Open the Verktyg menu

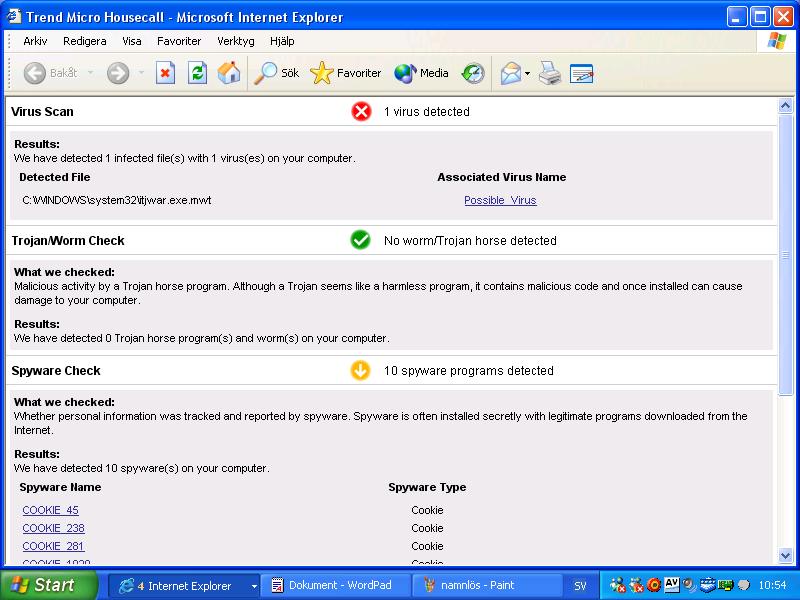(x=235, y=41)
